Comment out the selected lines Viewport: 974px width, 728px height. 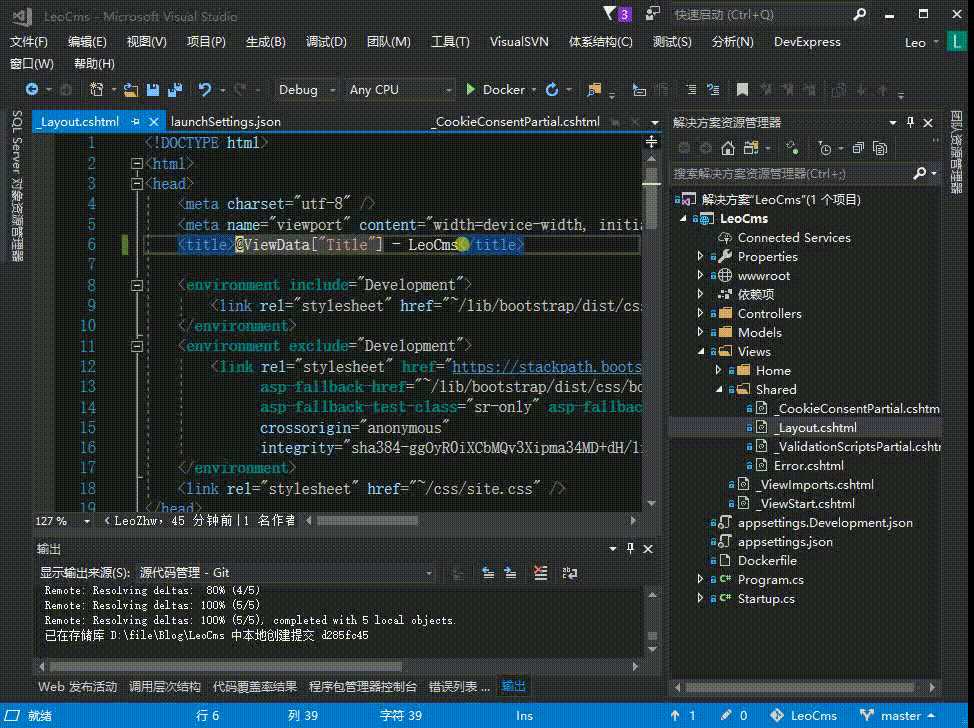[691, 89]
